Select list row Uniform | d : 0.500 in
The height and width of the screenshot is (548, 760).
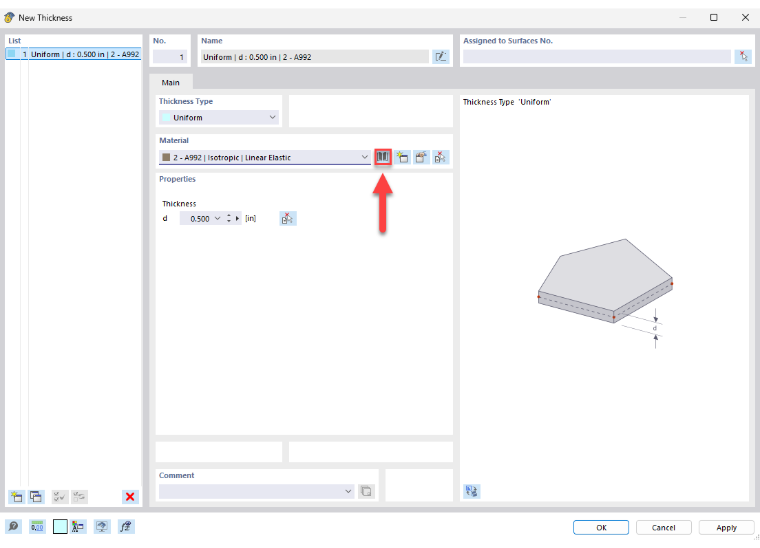(x=73, y=54)
